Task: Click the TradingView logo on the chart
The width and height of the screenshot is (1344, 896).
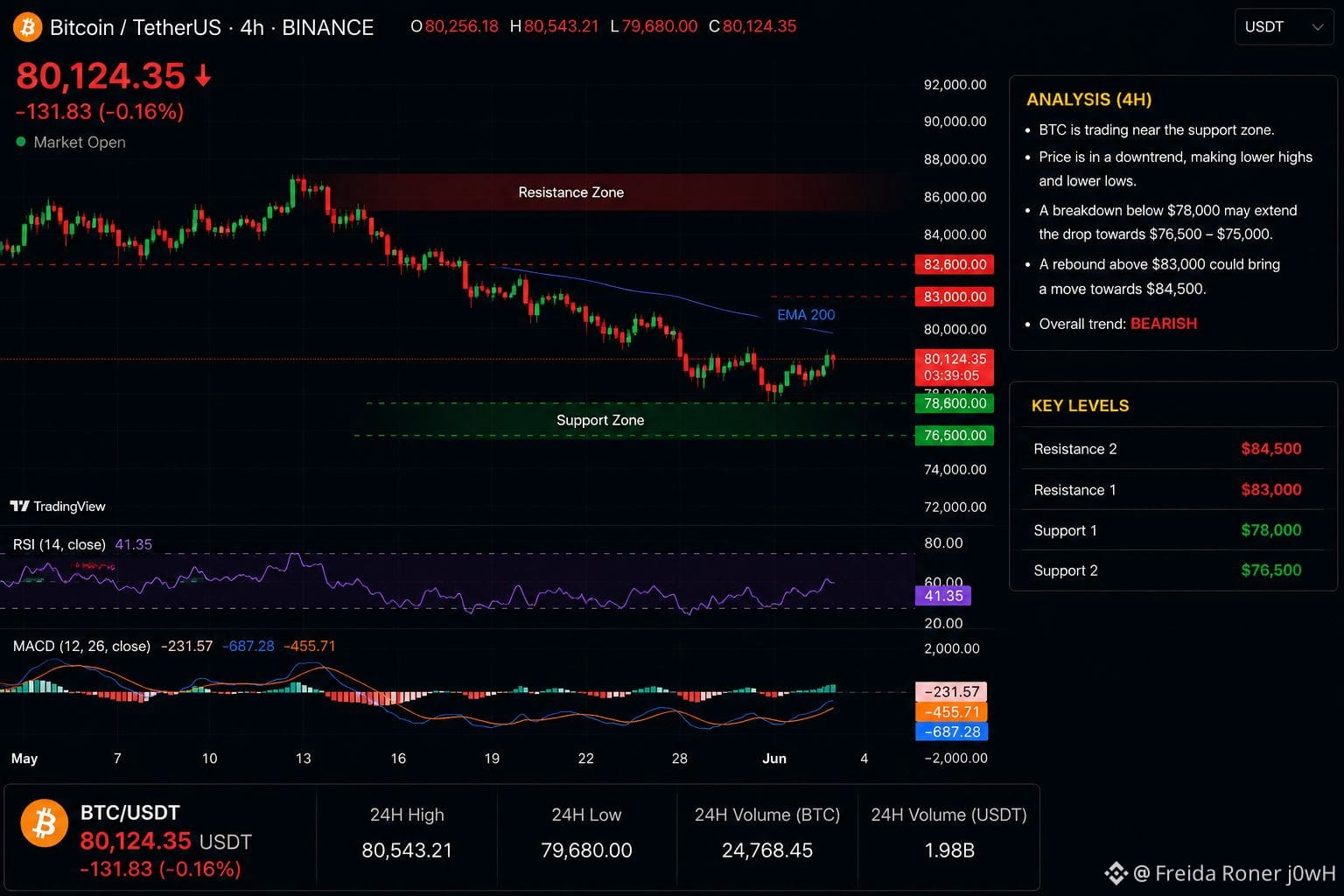Action: [x=58, y=506]
